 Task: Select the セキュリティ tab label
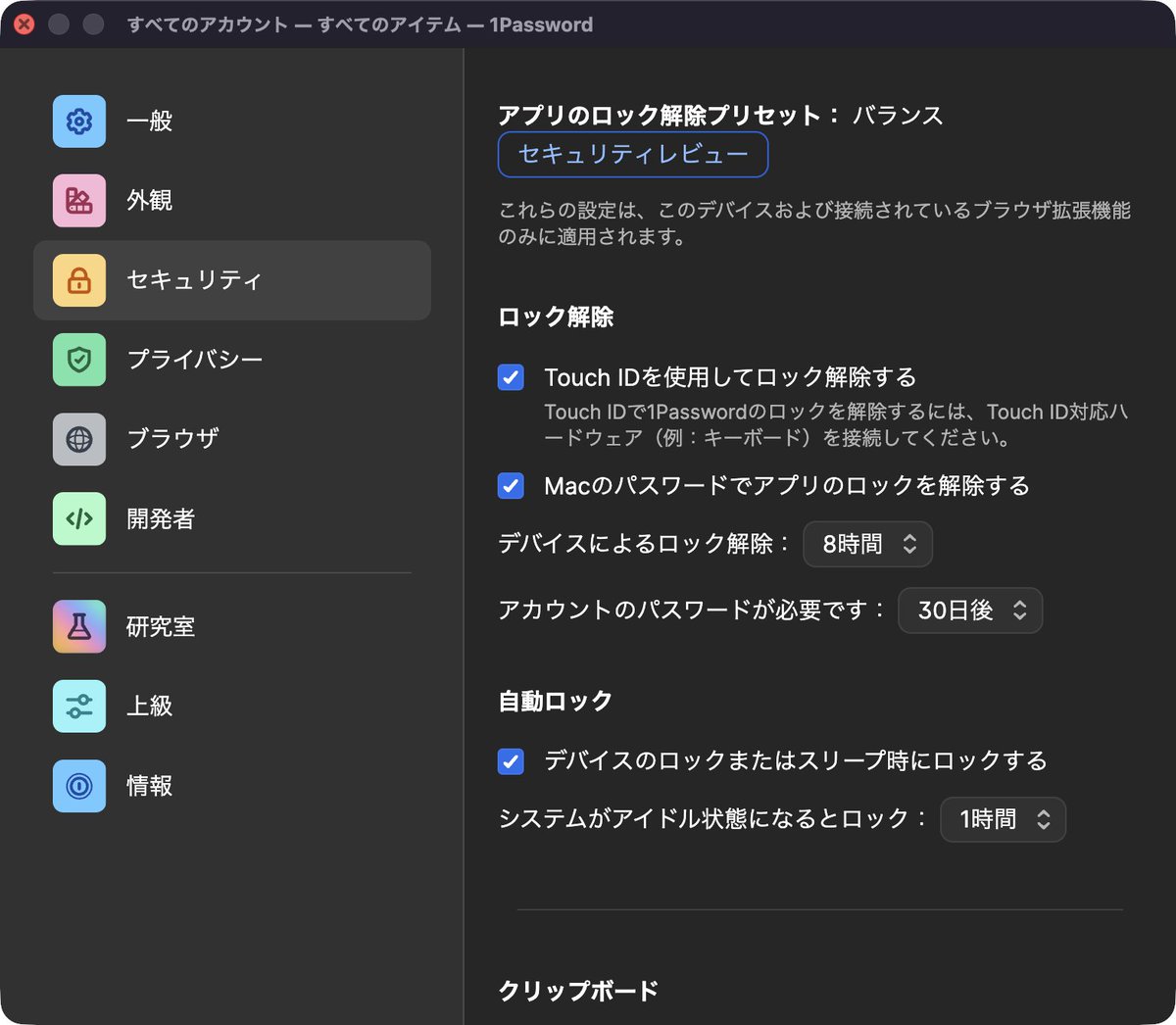(x=194, y=280)
